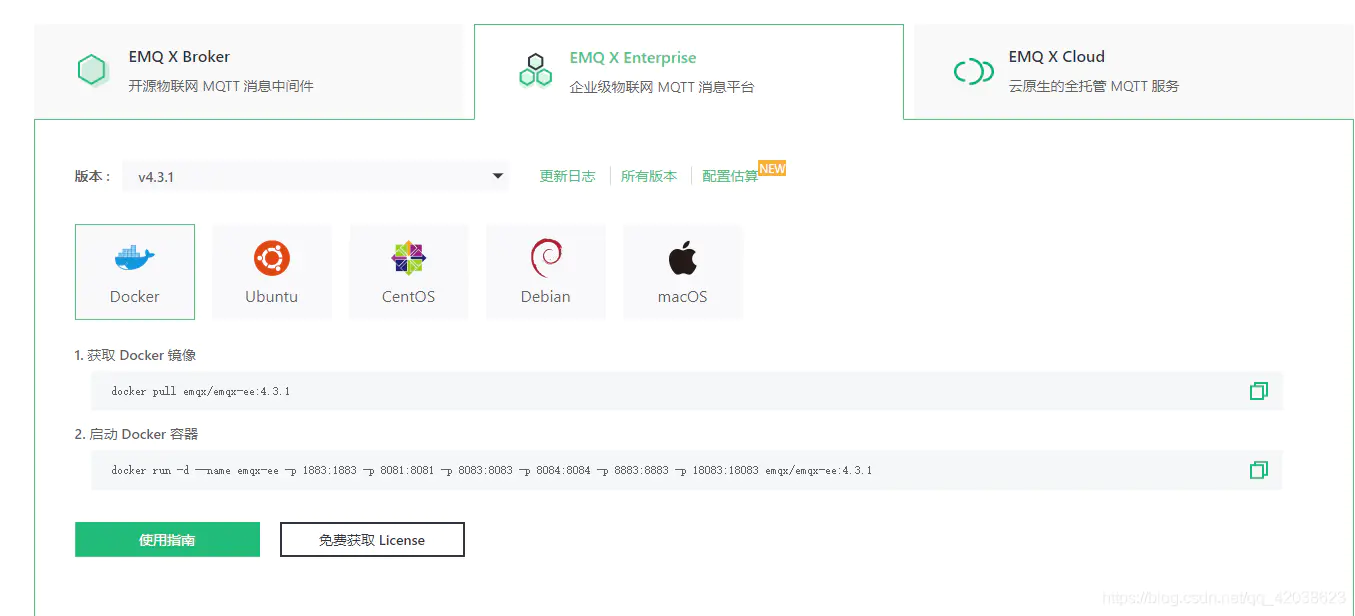Click the EMQ X Enterprise hexagons icon
Image resolution: width=1355 pixels, height=616 pixels.
coord(535,71)
